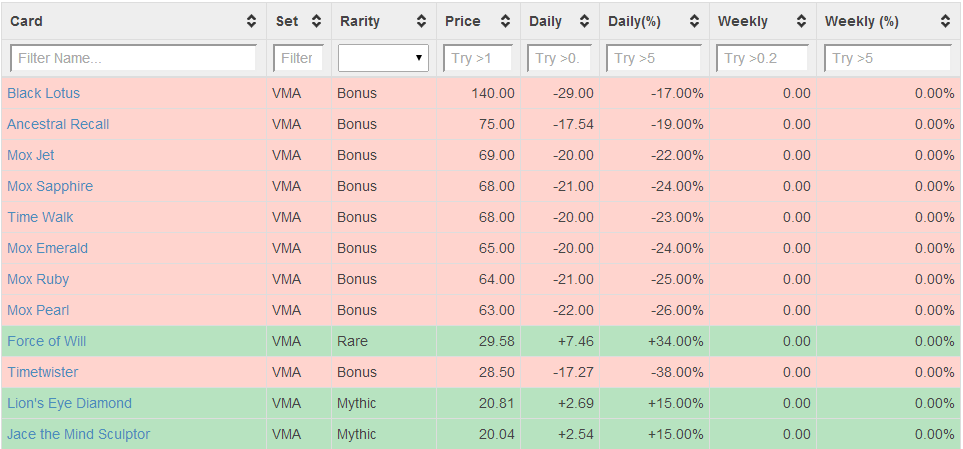Click the Price filter box 'Try >1'
963x449 pixels.
click(478, 58)
